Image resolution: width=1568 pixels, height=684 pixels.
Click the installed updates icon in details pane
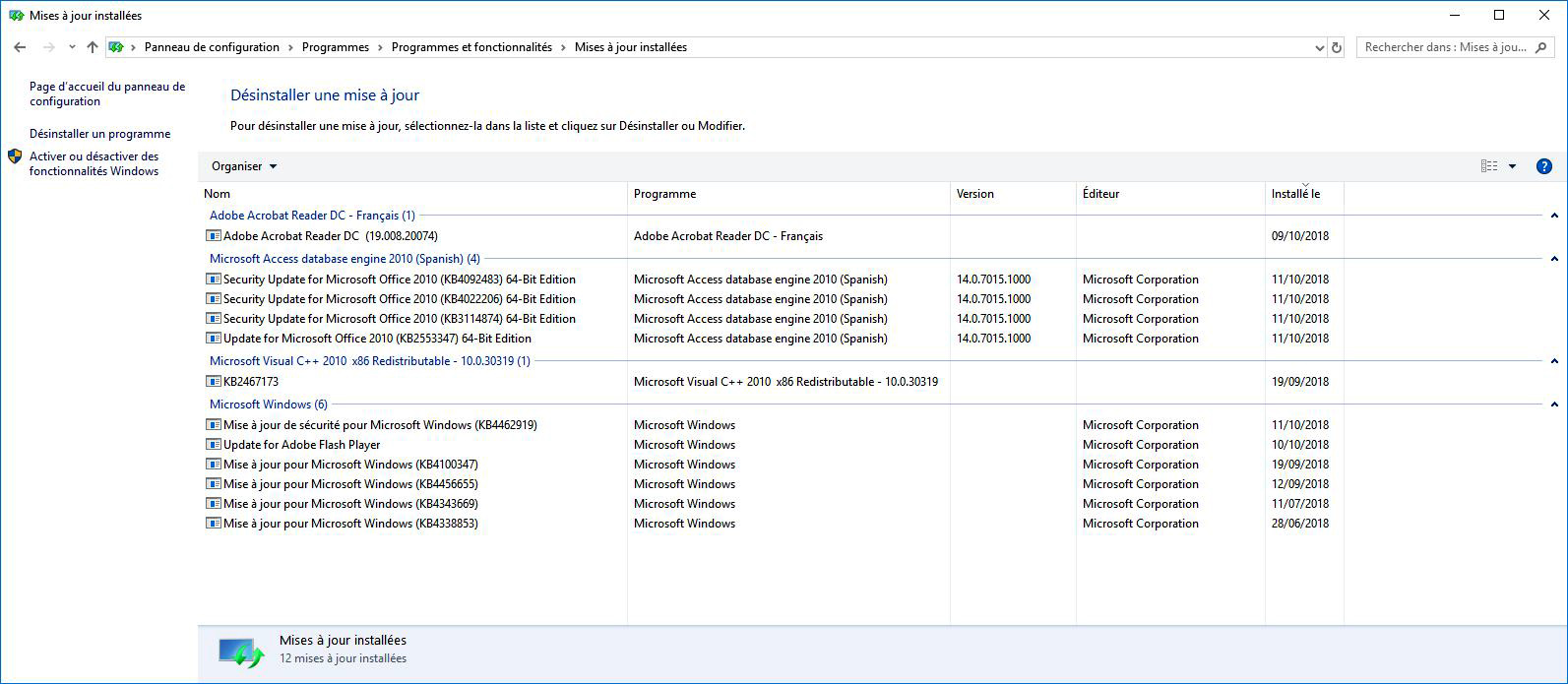pos(241,653)
